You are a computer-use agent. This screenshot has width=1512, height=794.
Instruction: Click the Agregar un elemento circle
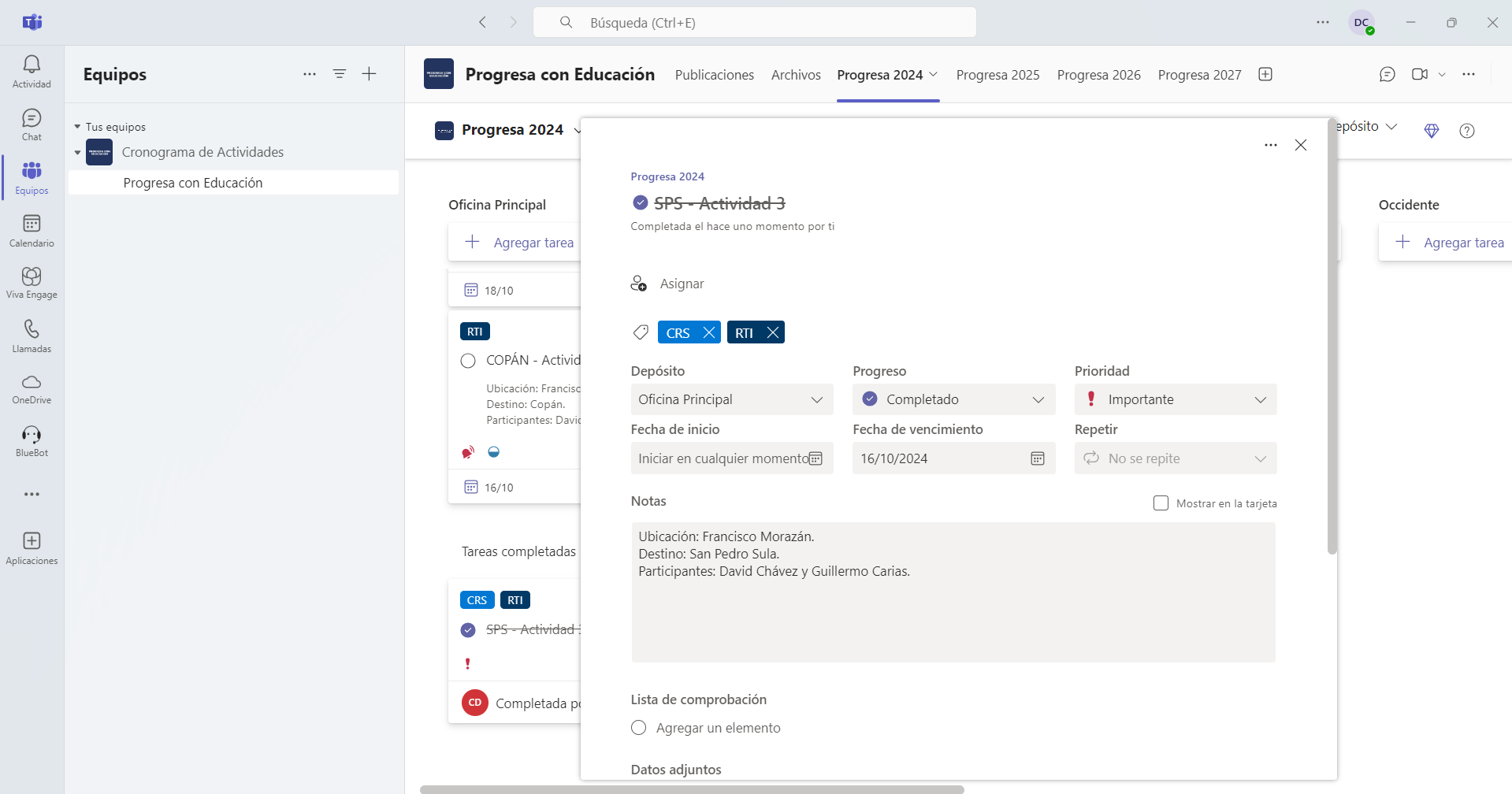coord(639,728)
